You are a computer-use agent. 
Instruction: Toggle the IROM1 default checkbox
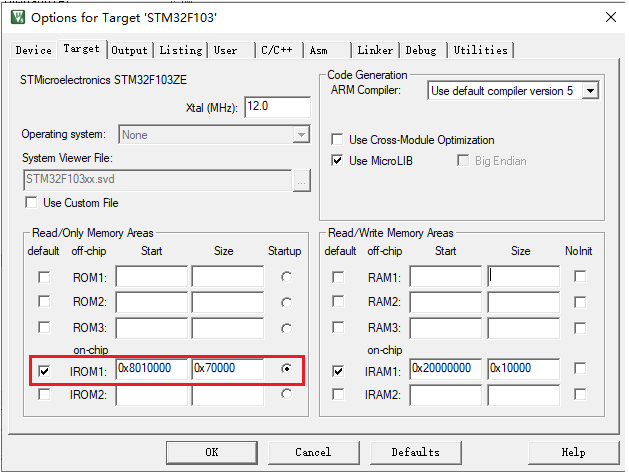[x=44, y=371]
